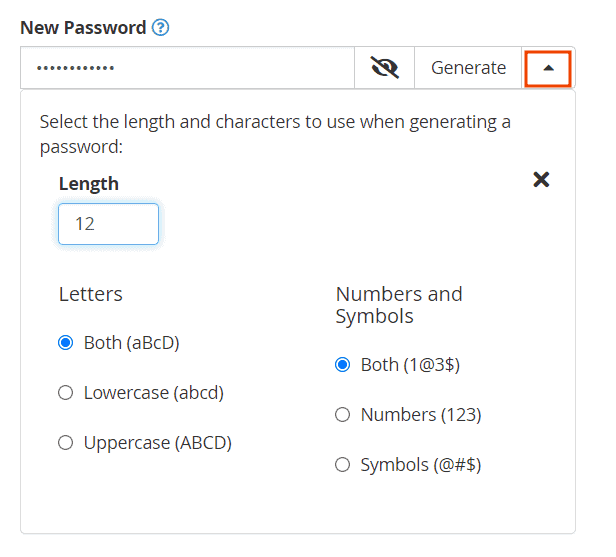Click the bold Length label

click(x=89, y=184)
